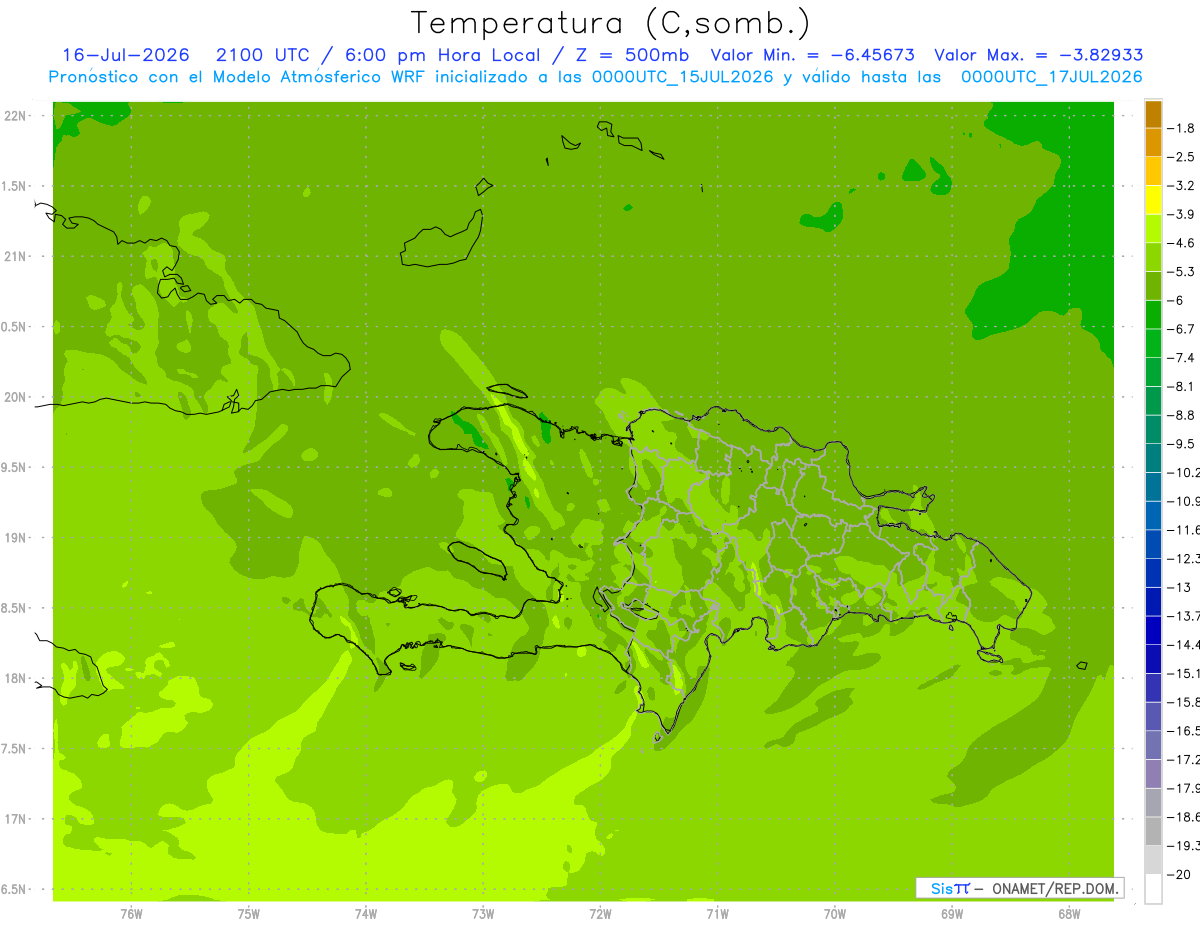Click the "-19.3" color scale value
The height and width of the screenshot is (927, 1200).
[x=1183, y=846]
